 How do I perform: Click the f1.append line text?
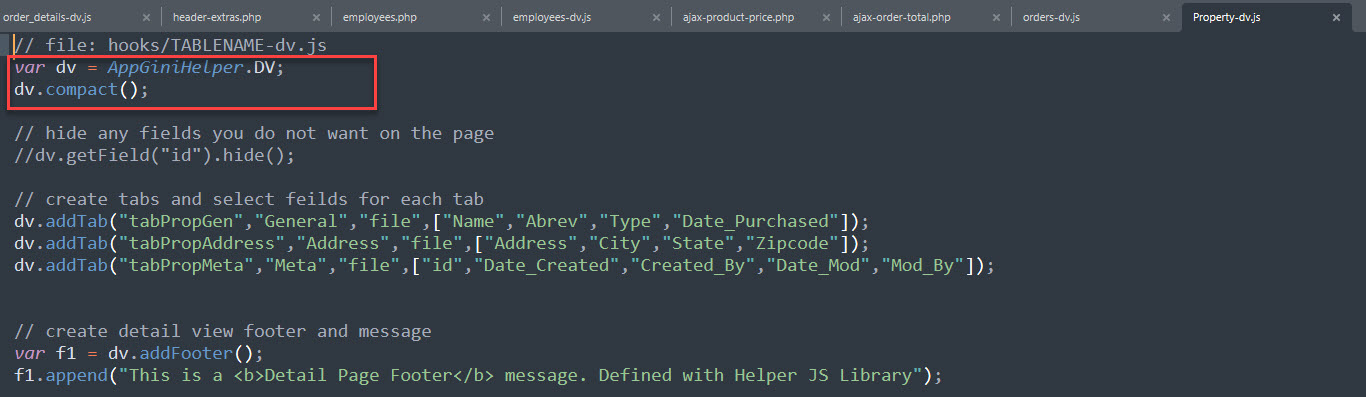pyautogui.click(x=479, y=375)
